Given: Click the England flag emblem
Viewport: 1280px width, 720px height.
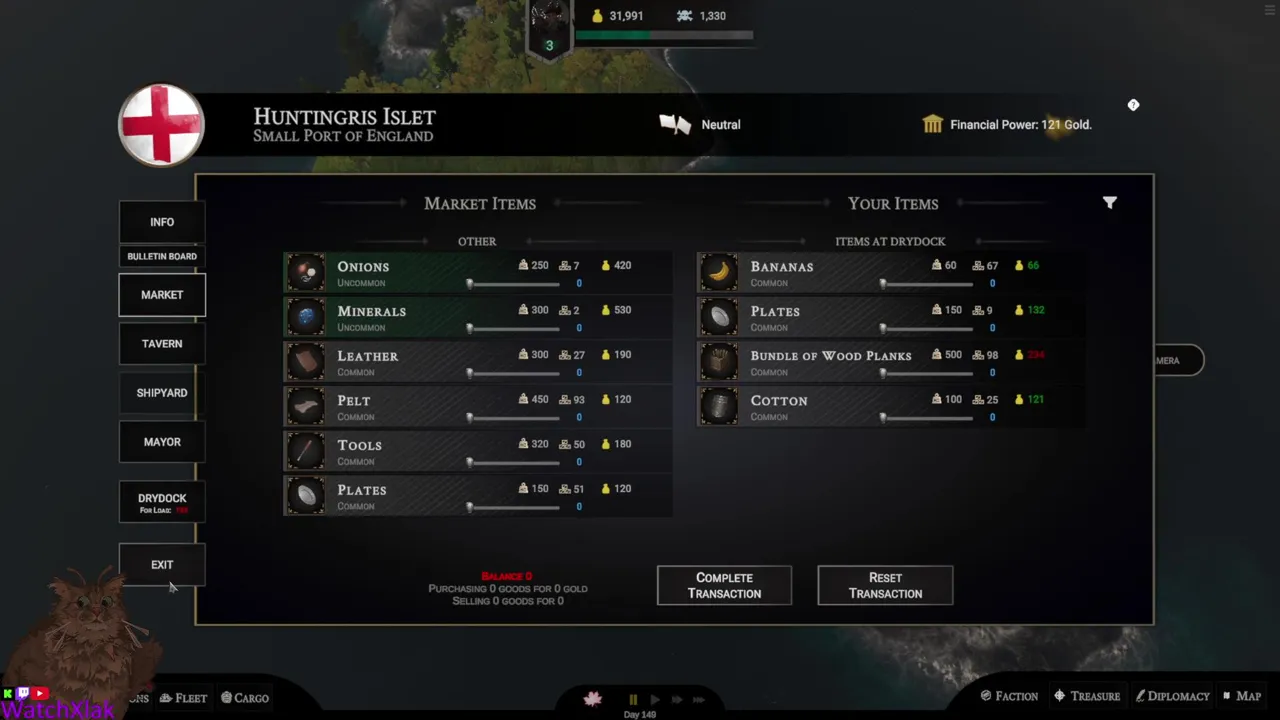Looking at the screenshot, I should tap(161, 125).
